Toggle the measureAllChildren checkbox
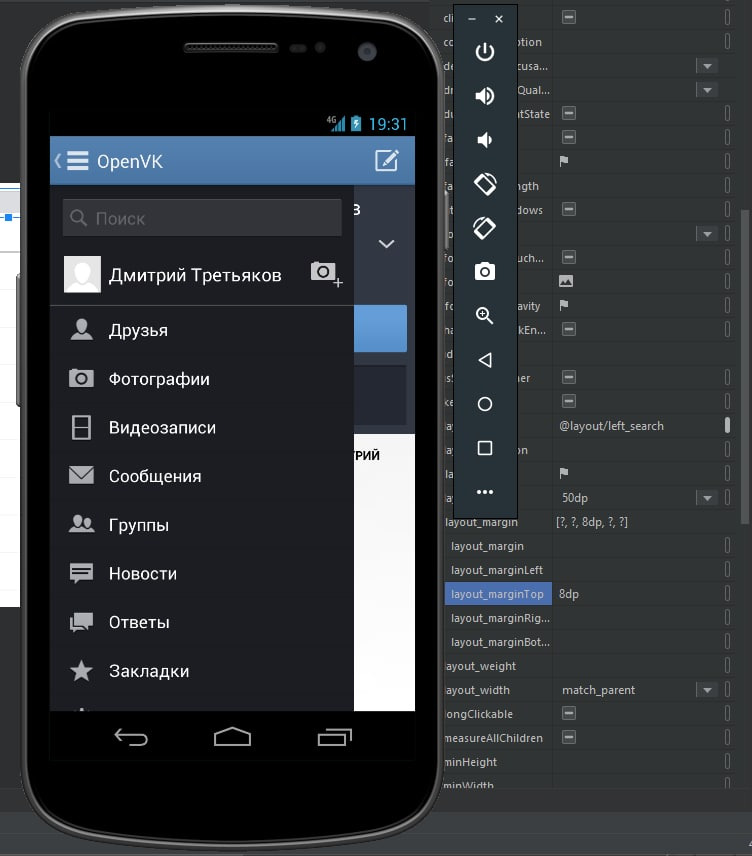Image resolution: width=752 pixels, height=856 pixels. (568, 738)
